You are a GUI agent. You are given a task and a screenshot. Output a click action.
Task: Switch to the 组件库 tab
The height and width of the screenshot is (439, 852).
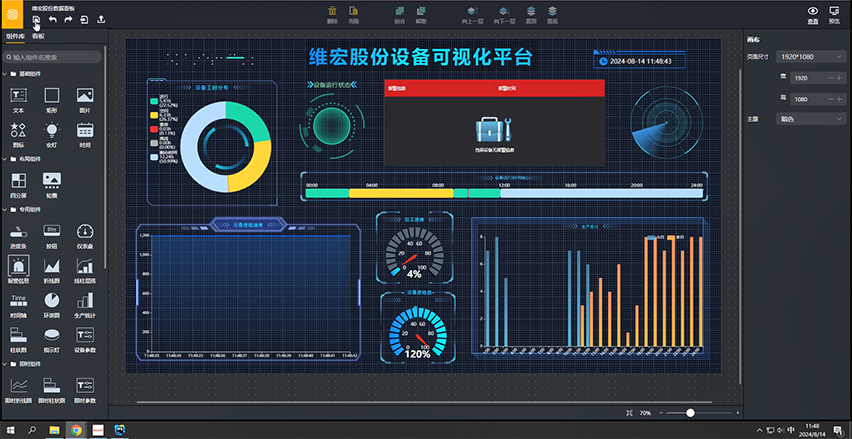pos(15,35)
